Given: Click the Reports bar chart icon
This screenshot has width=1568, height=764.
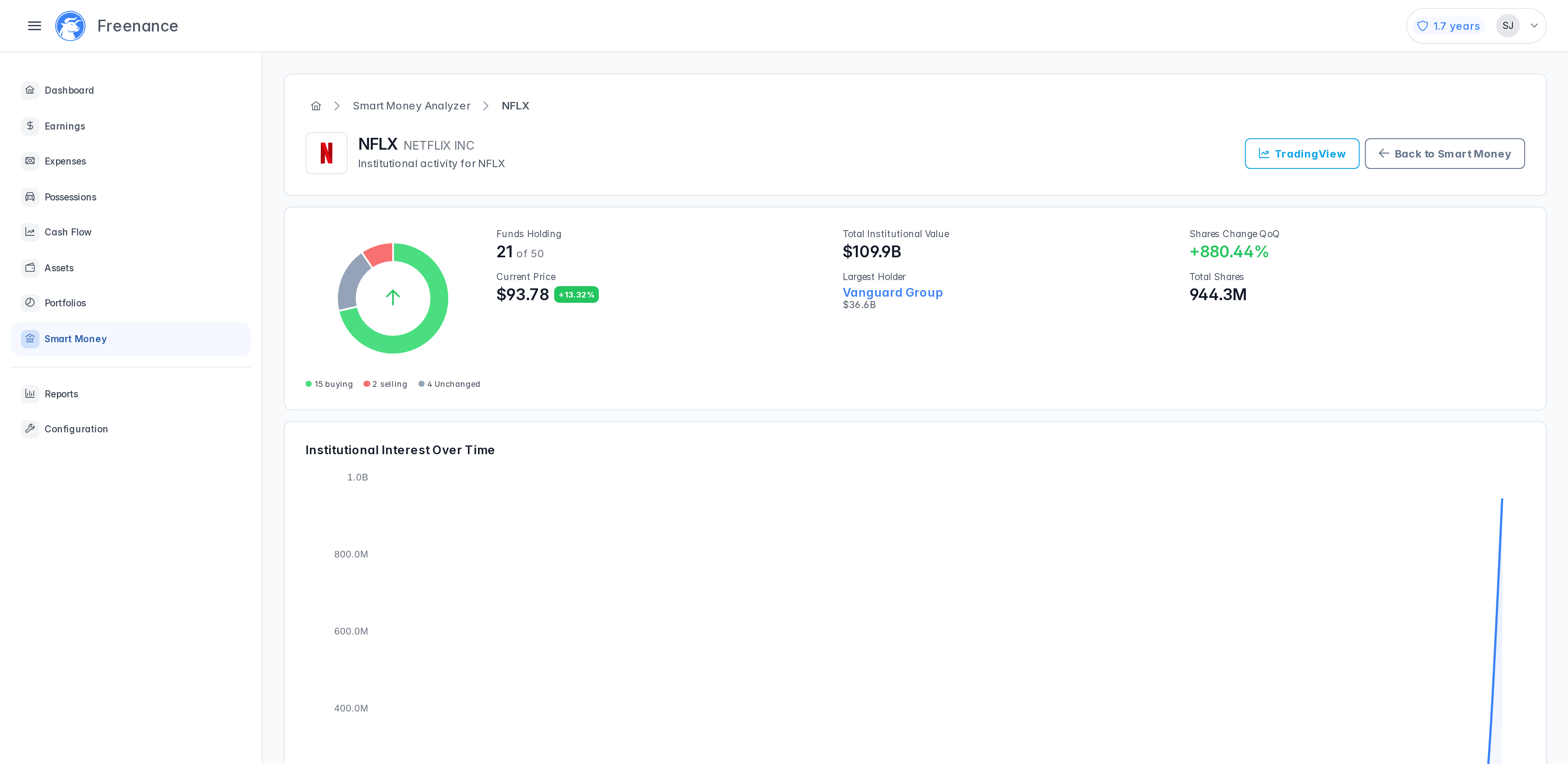Looking at the screenshot, I should [30, 393].
